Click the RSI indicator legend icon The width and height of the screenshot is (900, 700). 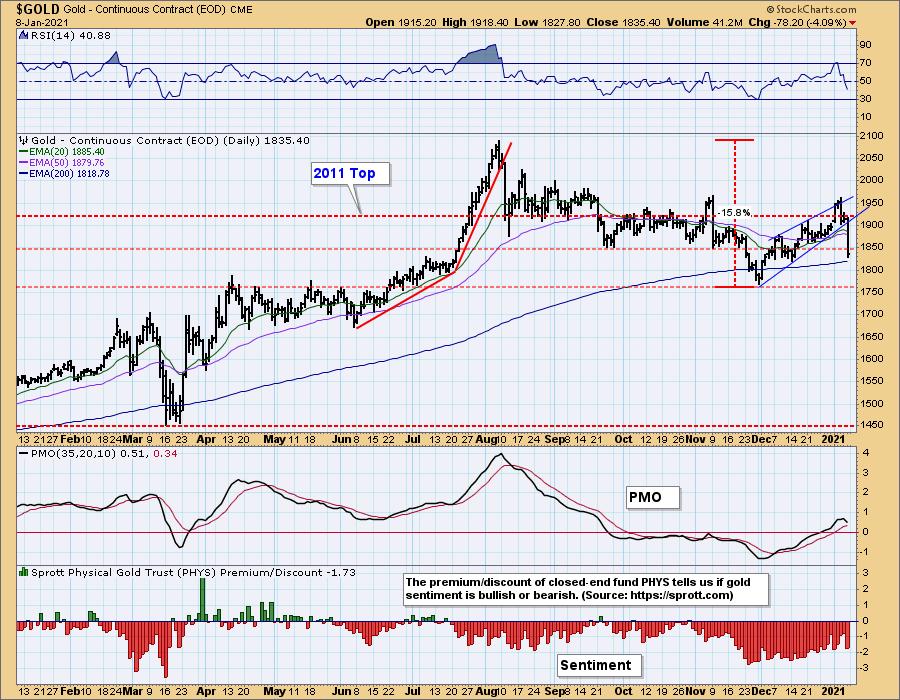(x=23, y=36)
